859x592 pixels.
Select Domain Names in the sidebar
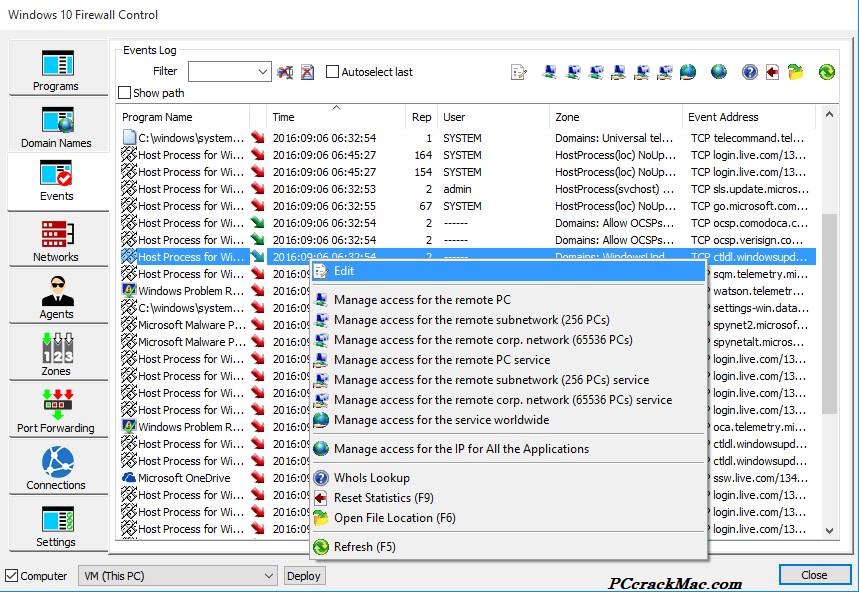56,125
